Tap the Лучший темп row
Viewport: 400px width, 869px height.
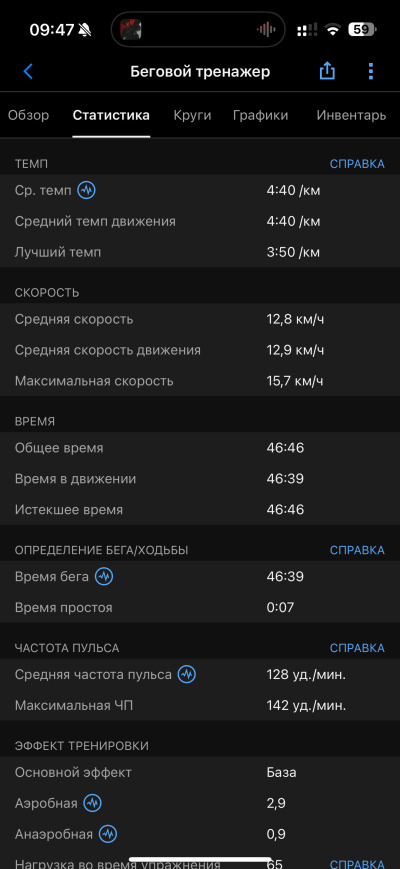click(x=200, y=253)
